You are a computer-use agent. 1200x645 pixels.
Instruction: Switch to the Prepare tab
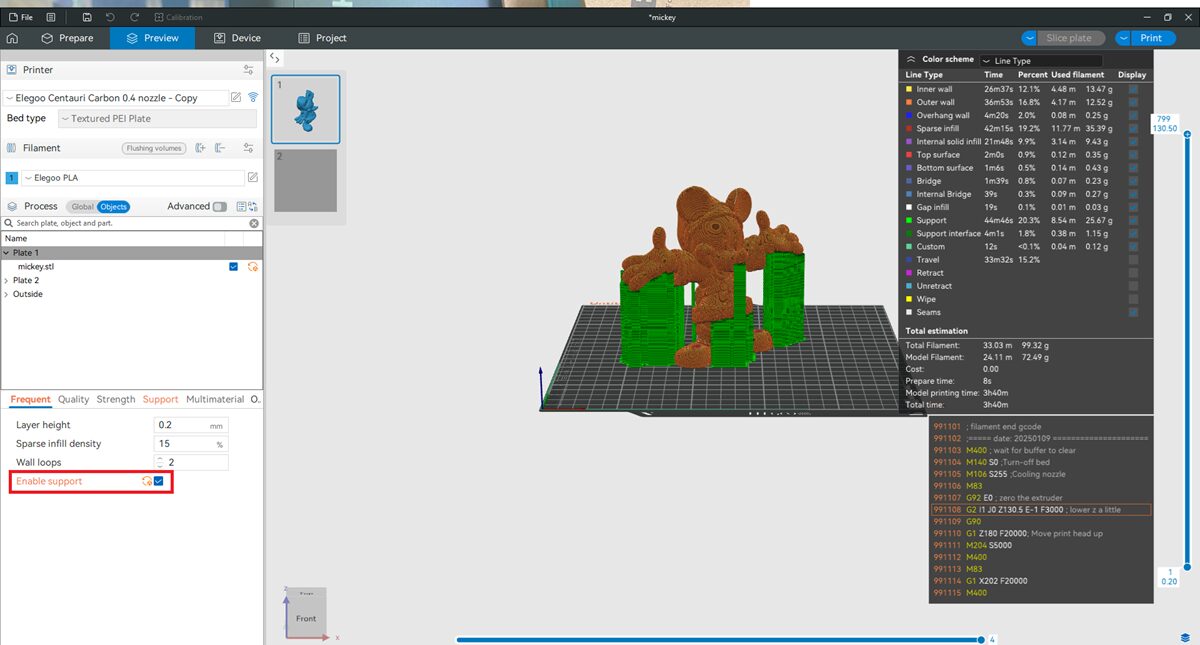(x=67, y=38)
